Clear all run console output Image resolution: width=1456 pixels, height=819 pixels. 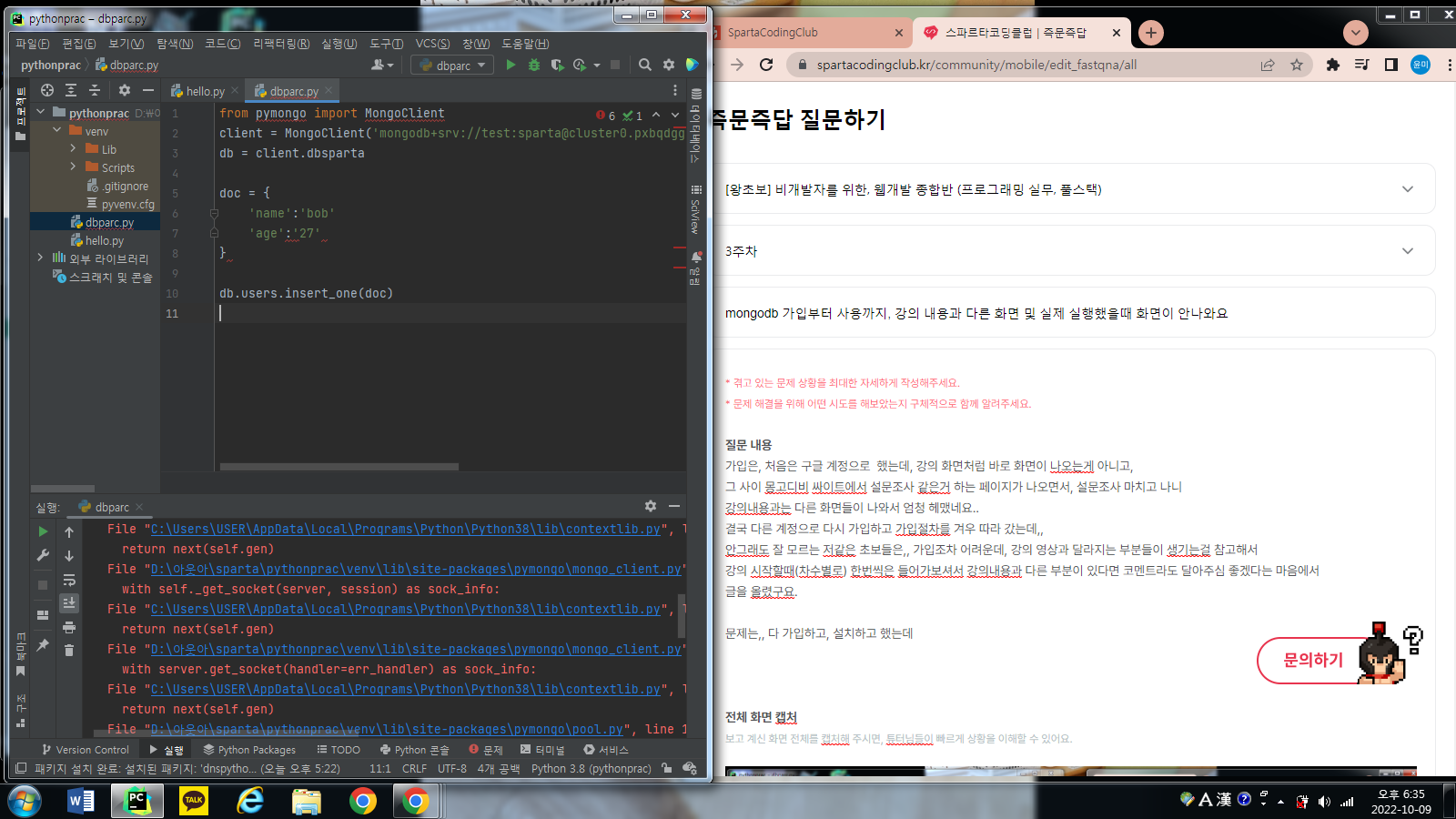point(69,650)
